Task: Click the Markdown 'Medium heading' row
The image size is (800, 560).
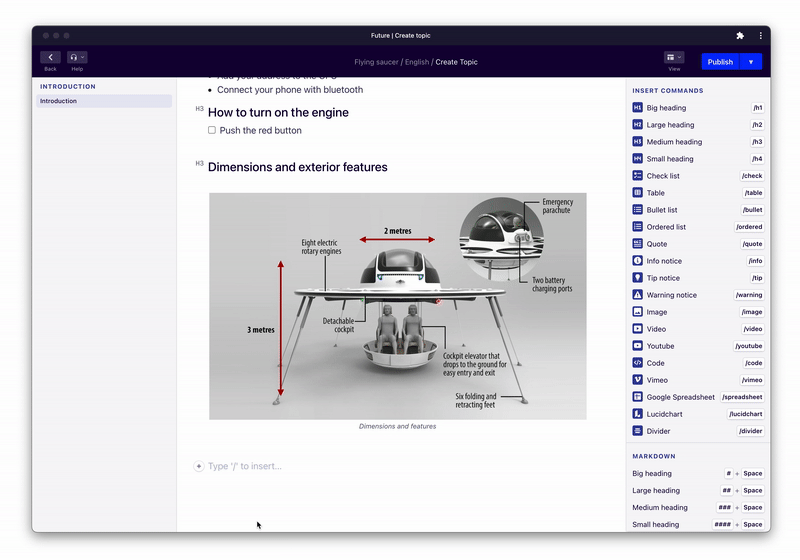Action: 697,507
